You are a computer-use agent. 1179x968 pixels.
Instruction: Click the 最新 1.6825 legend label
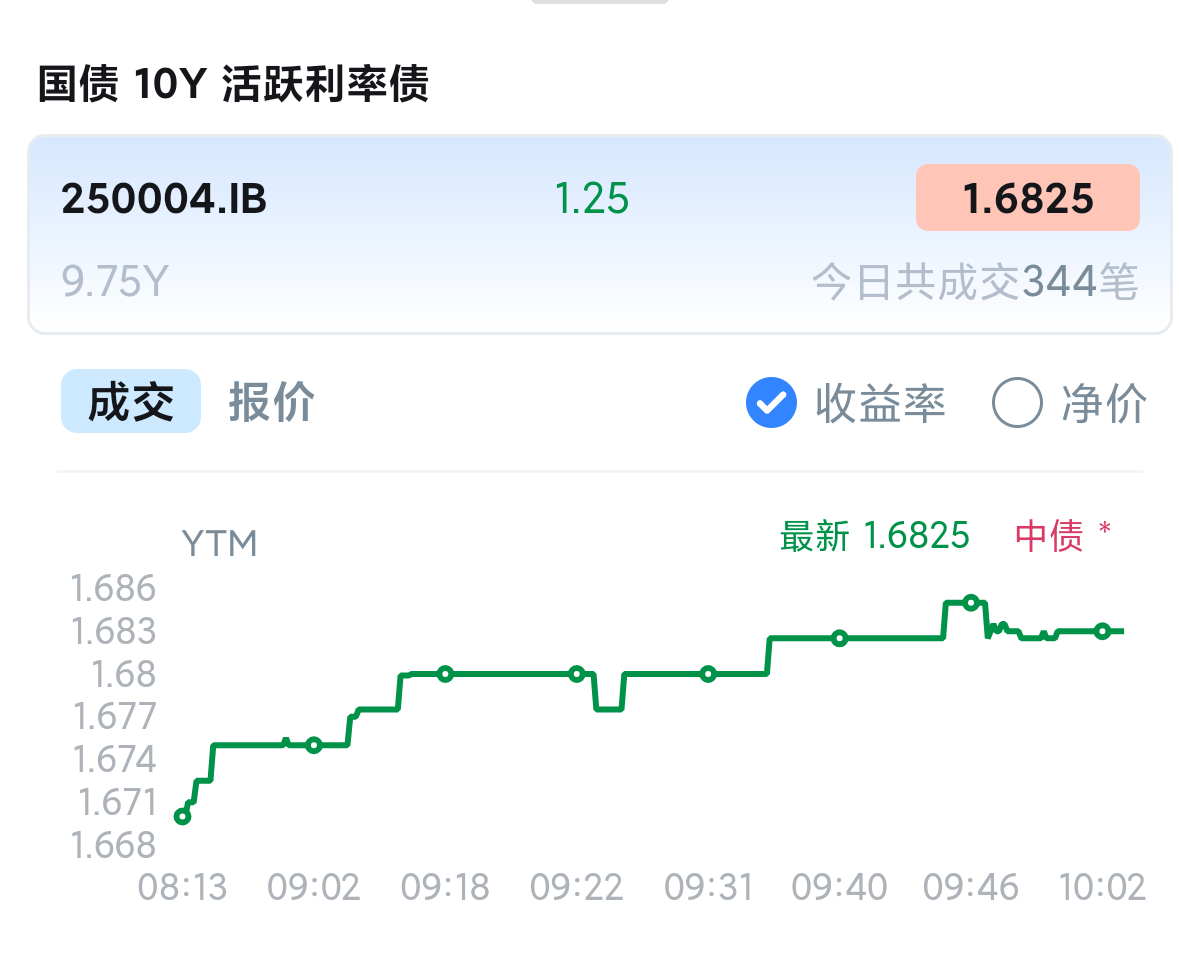pyautogui.click(x=874, y=536)
